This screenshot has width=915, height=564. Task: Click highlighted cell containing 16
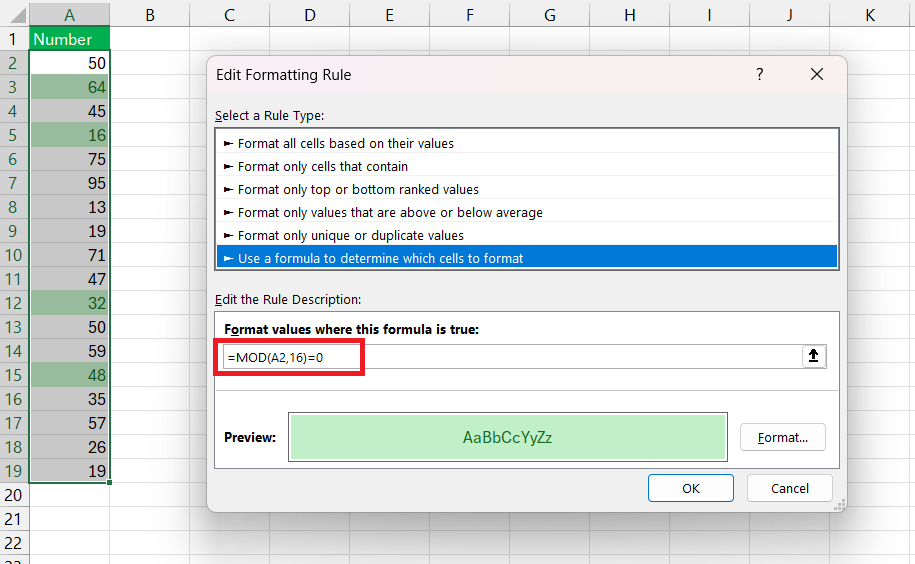click(x=69, y=135)
